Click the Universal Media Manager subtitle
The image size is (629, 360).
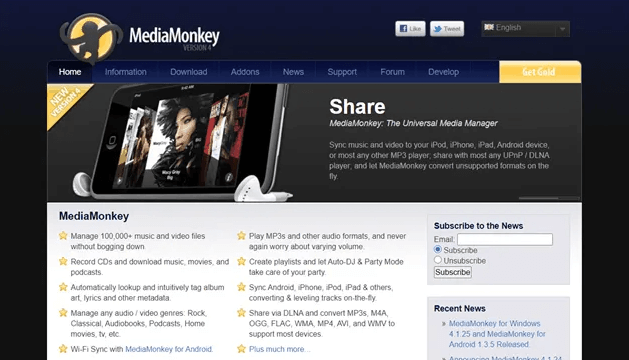[413, 124]
